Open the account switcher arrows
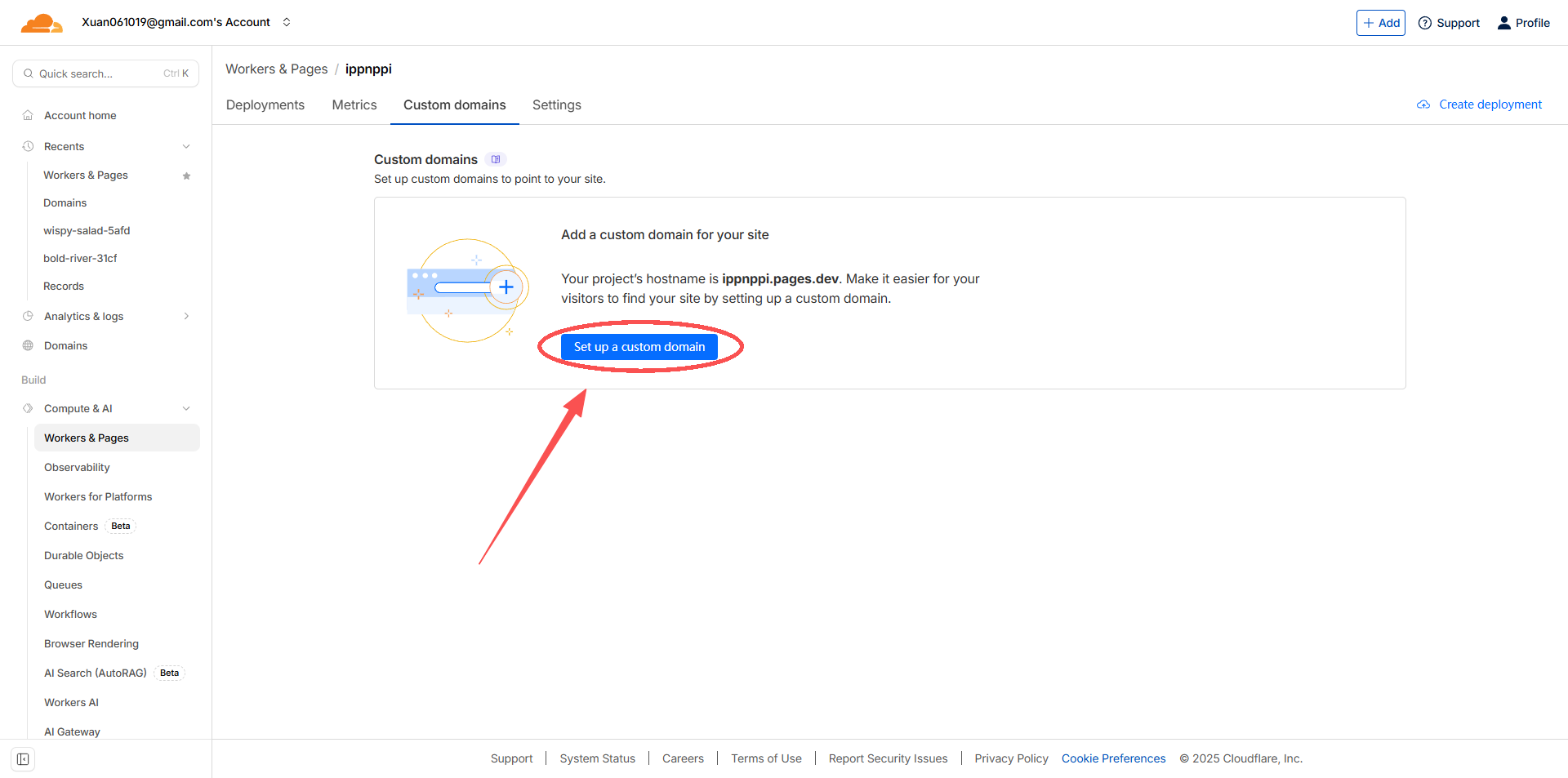Viewport: 1568px width, 778px height. coord(287,22)
